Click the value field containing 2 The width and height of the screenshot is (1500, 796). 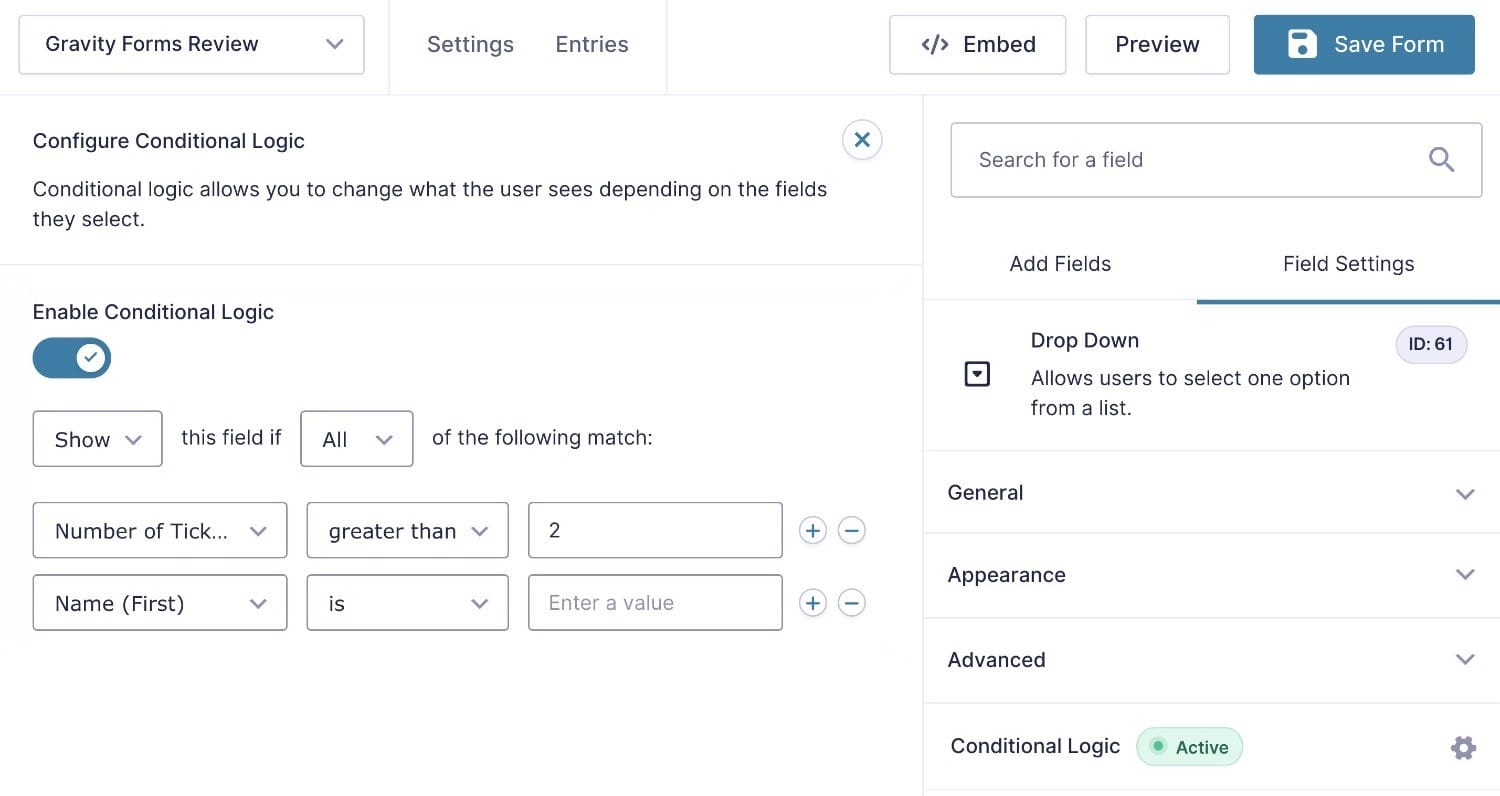[x=655, y=531]
